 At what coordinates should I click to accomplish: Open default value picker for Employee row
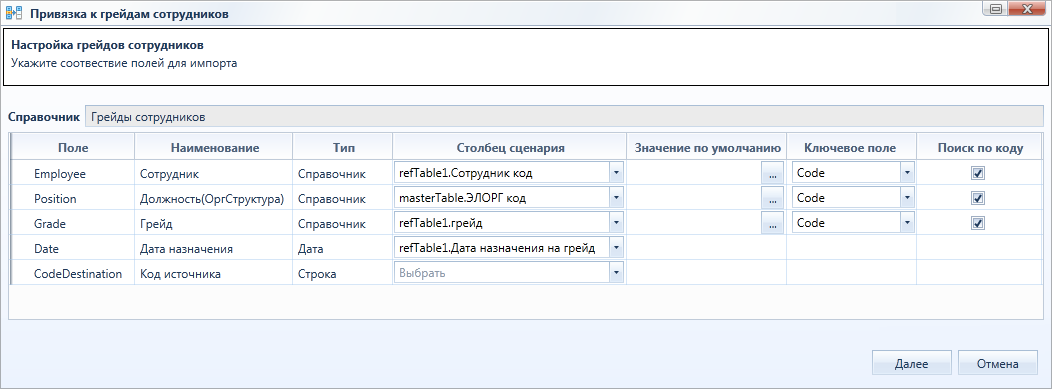772,173
